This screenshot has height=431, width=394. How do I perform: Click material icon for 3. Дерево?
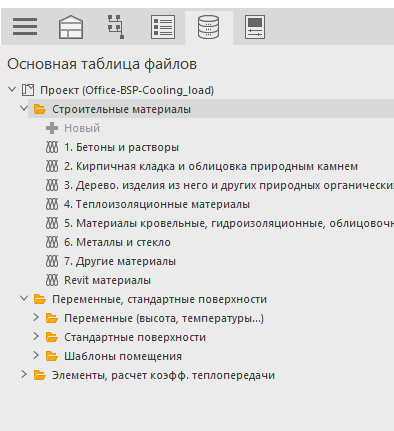pos(52,185)
